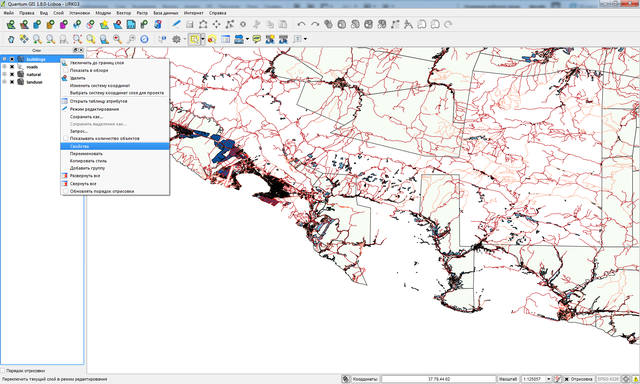Select the Measure ruler tool

[239, 39]
